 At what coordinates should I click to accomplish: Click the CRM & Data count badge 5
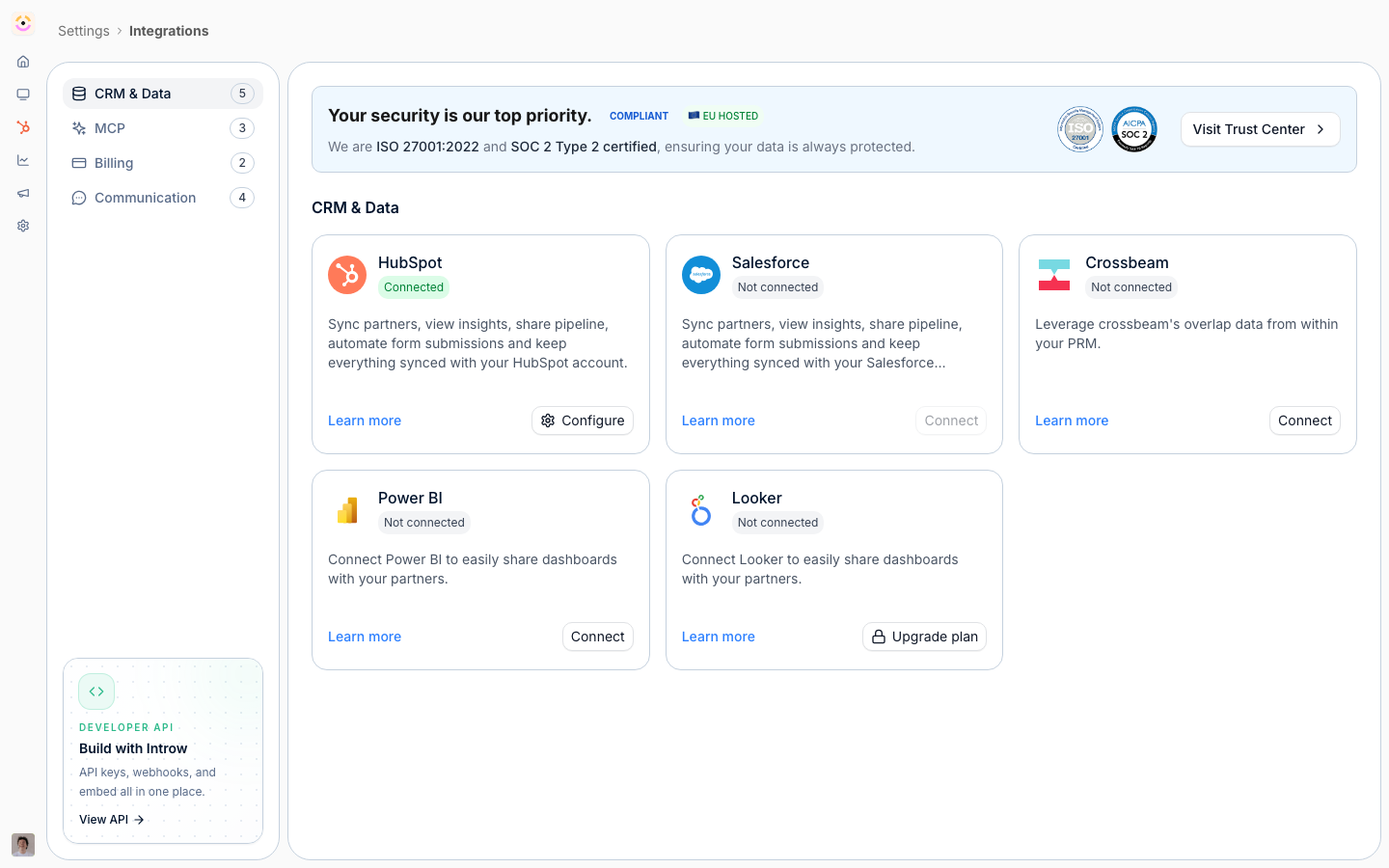[242, 94]
